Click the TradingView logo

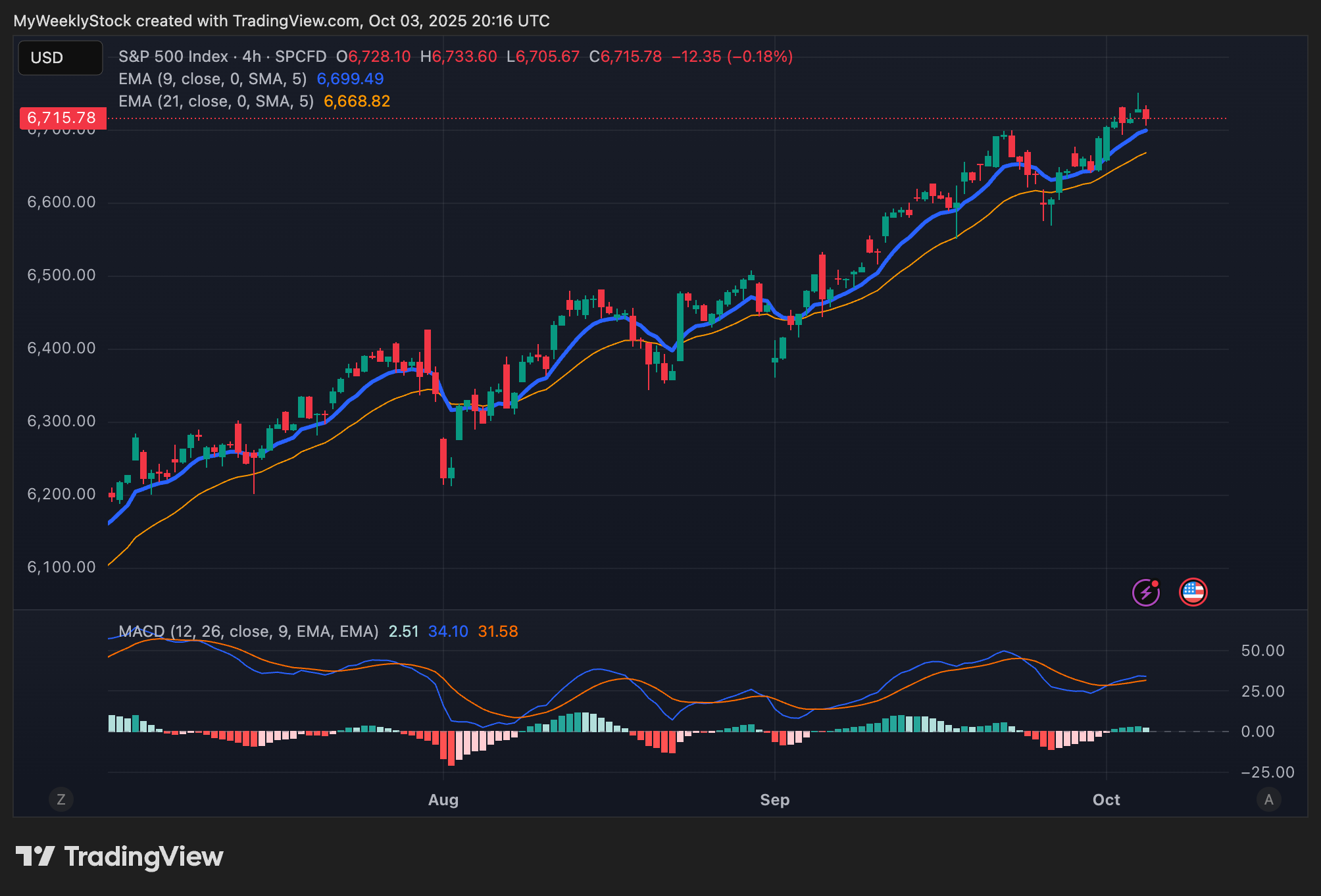pyautogui.click(x=120, y=857)
